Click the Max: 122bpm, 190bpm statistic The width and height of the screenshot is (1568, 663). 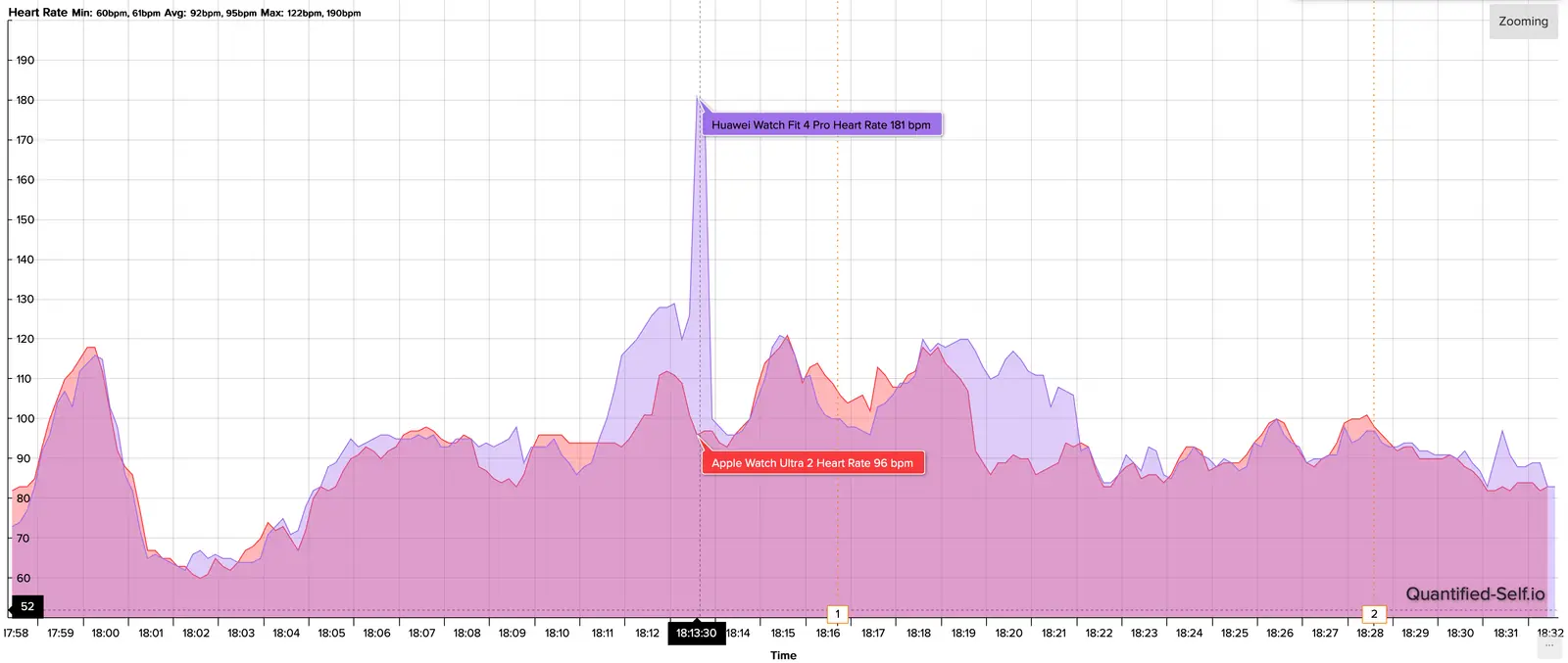[x=311, y=14]
